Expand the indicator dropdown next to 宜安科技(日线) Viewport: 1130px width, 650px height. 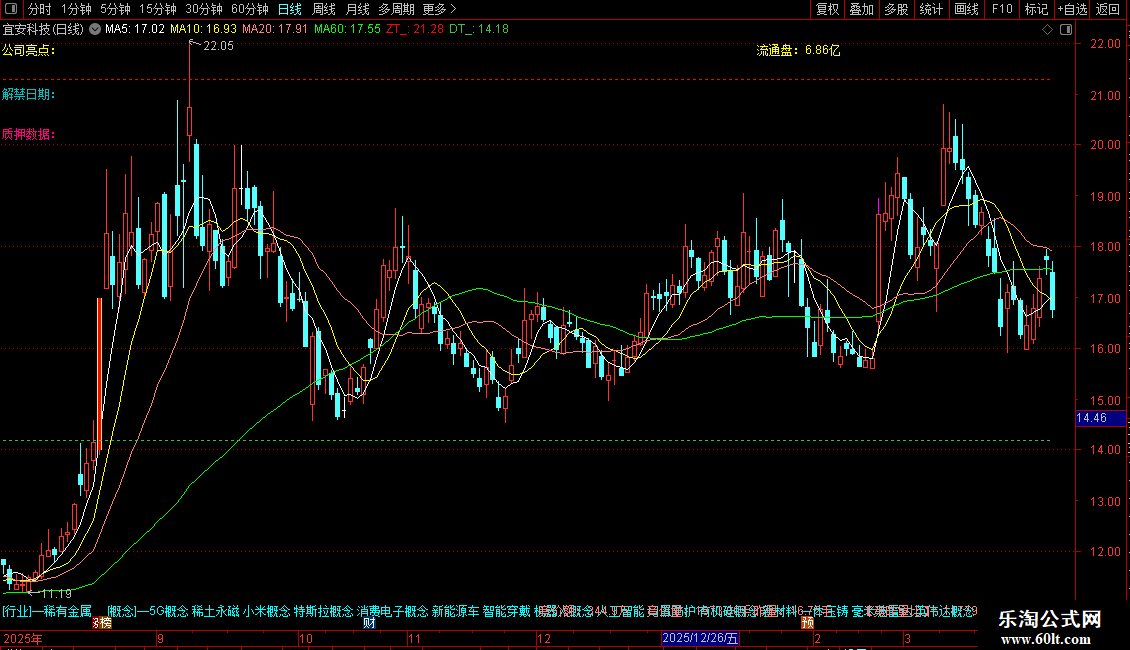(x=94, y=29)
